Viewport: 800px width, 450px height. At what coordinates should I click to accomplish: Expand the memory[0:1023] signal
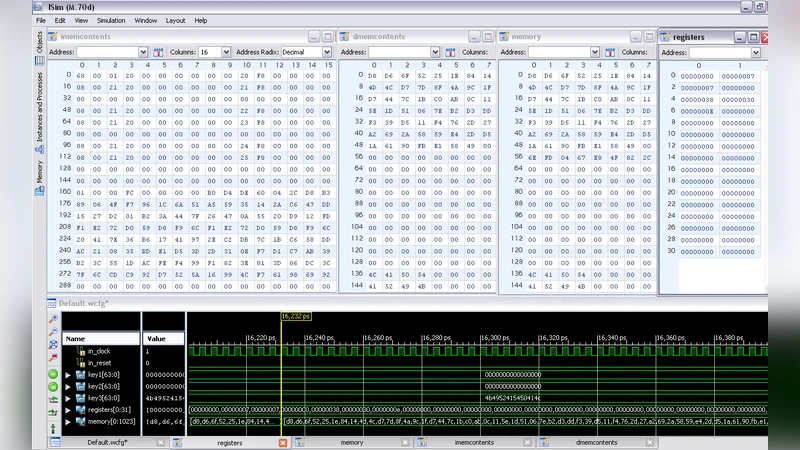[x=68, y=422]
